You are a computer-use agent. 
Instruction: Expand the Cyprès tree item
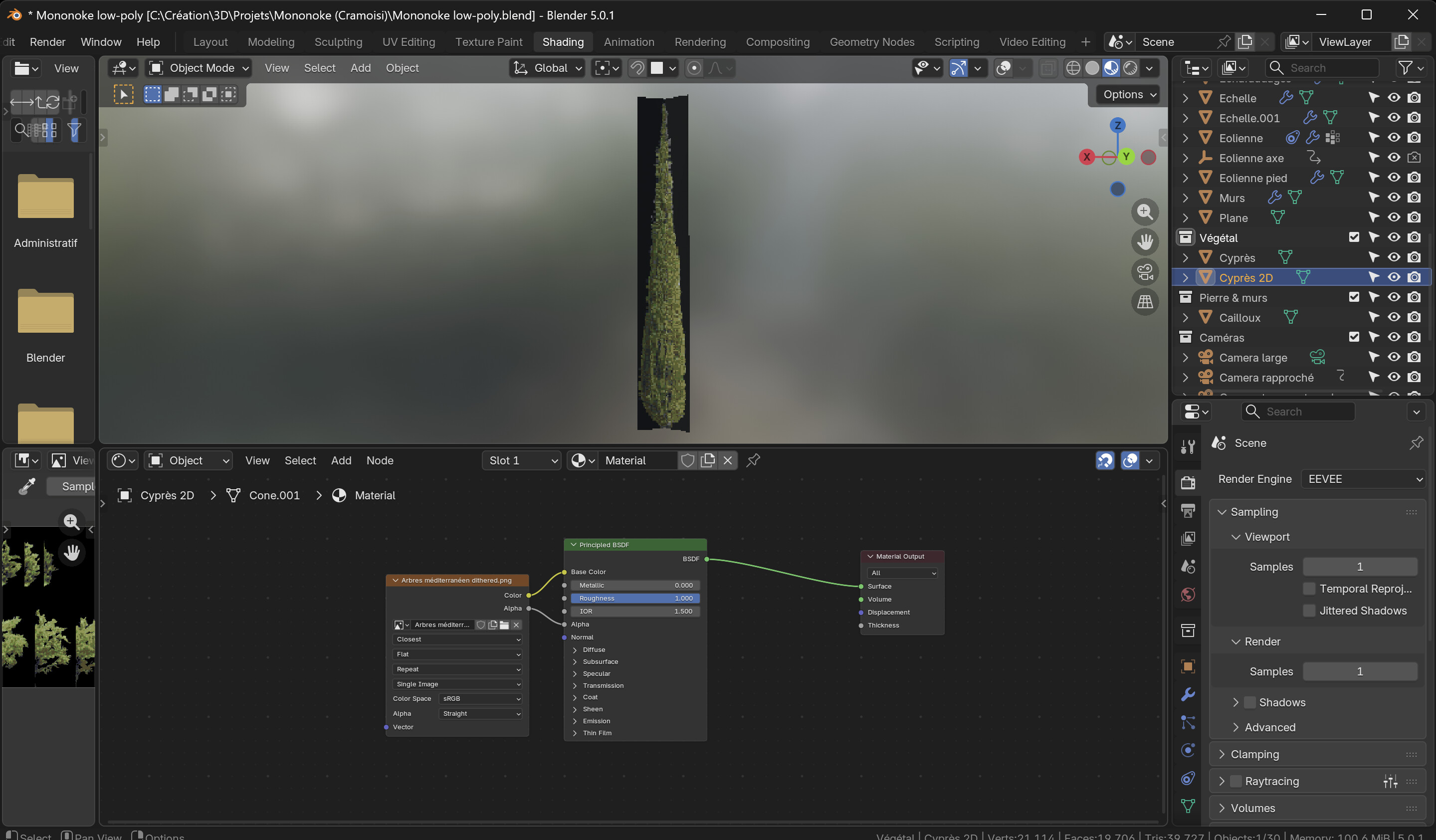[1185, 257]
